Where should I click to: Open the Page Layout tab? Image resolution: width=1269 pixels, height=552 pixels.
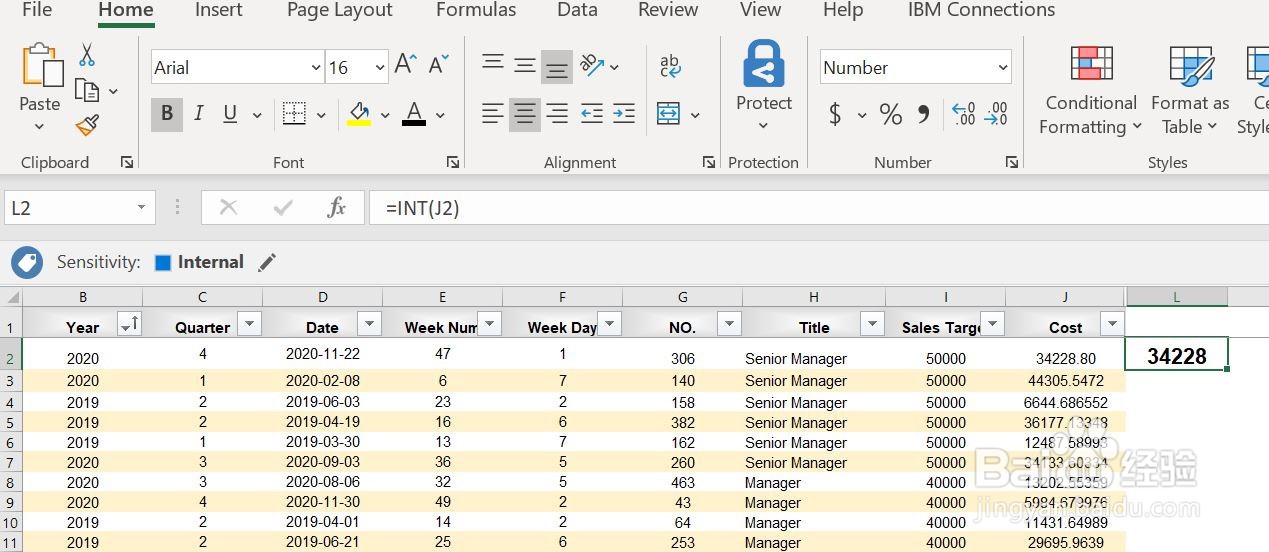point(339,11)
